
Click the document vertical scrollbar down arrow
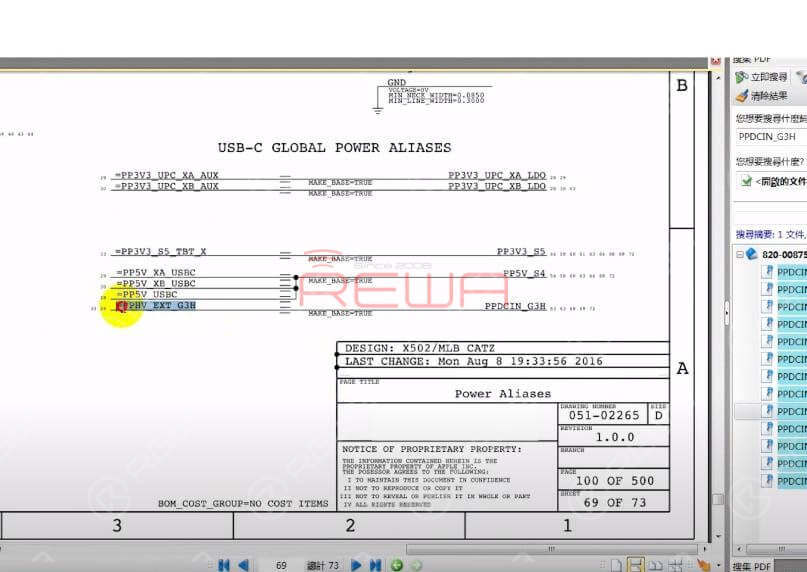[x=718, y=536]
